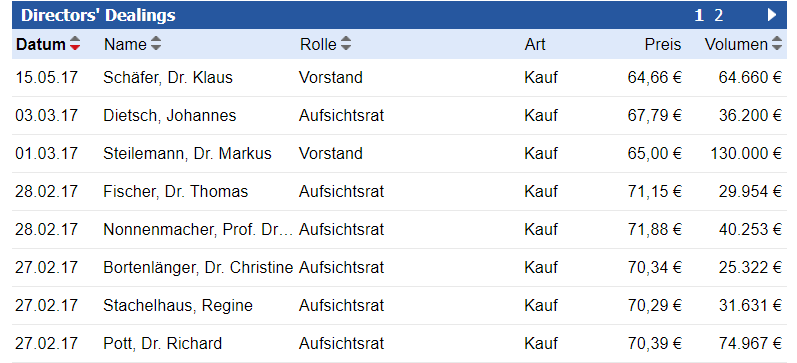The width and height of the screenshot is (797, 363).
Task: Select the Bortenlänger, Dr. Christine row
Action: tap(399, 267)
